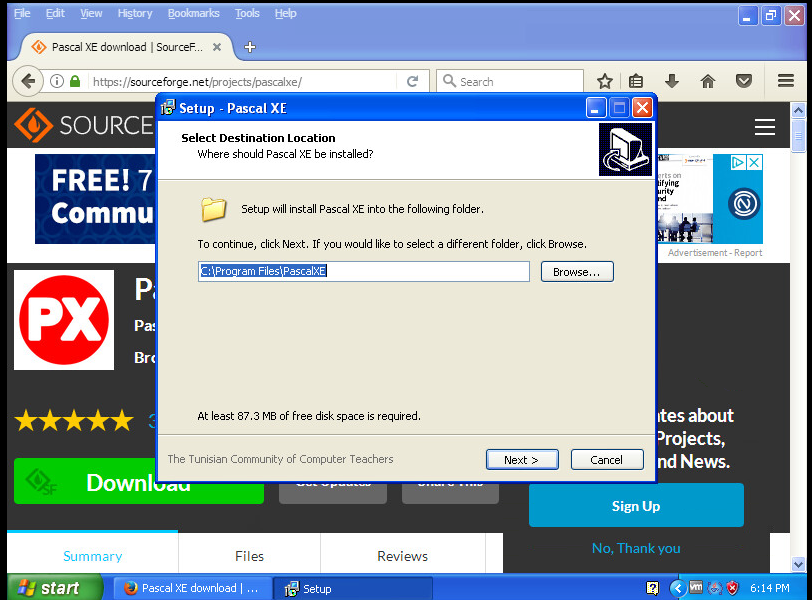Click the Advertisement - Report link
Viewport: 812px width, 600px height.
click(715, 253)
